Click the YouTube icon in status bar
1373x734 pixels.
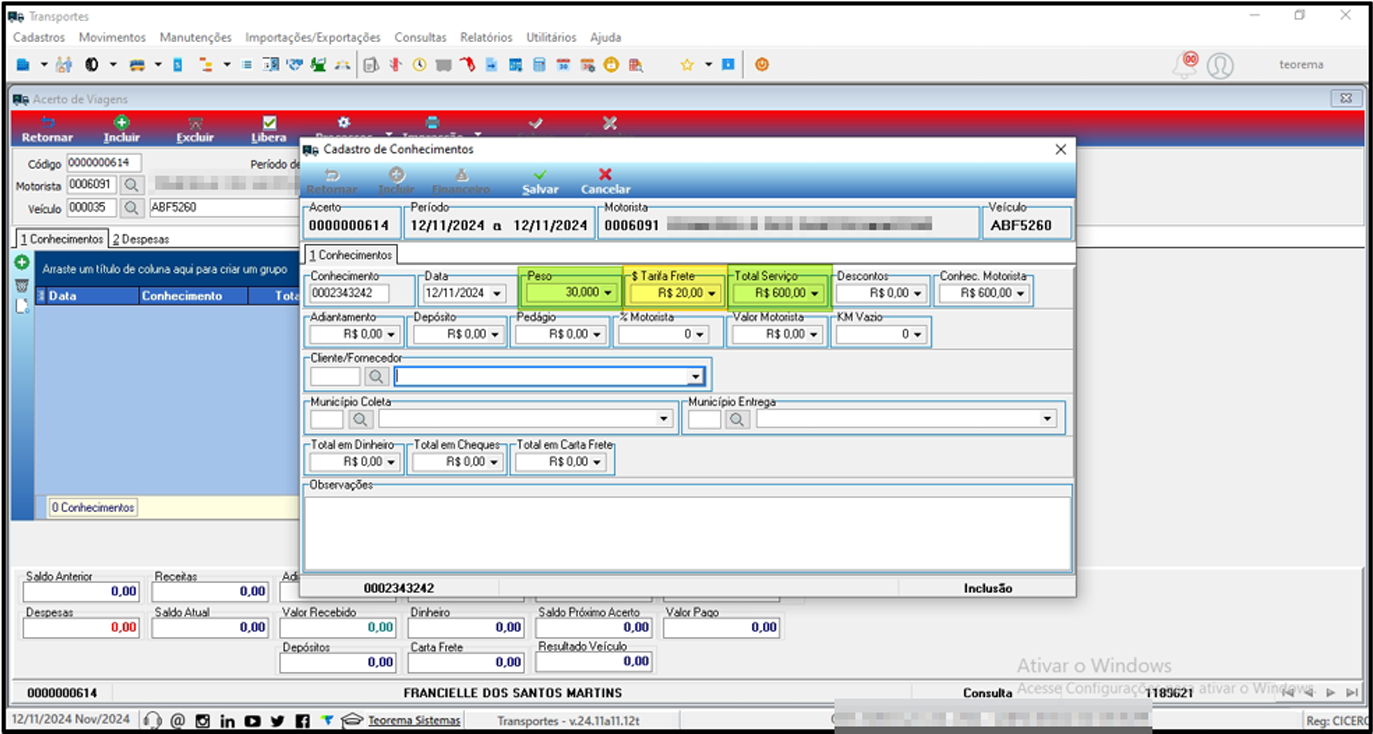click(252, 720)
